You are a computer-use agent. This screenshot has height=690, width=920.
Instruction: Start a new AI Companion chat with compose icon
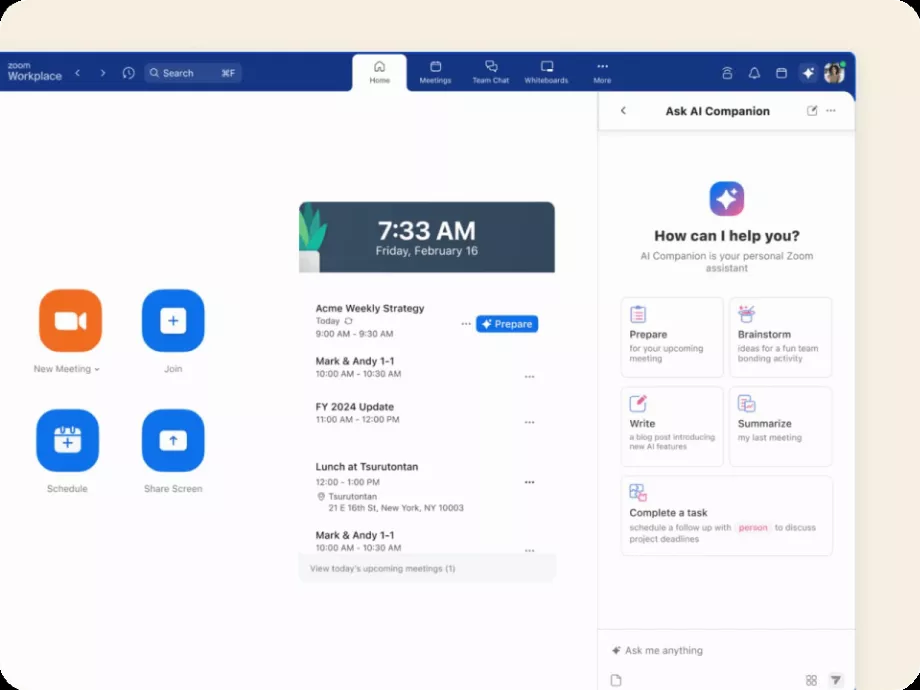click(x=812, y=110)
